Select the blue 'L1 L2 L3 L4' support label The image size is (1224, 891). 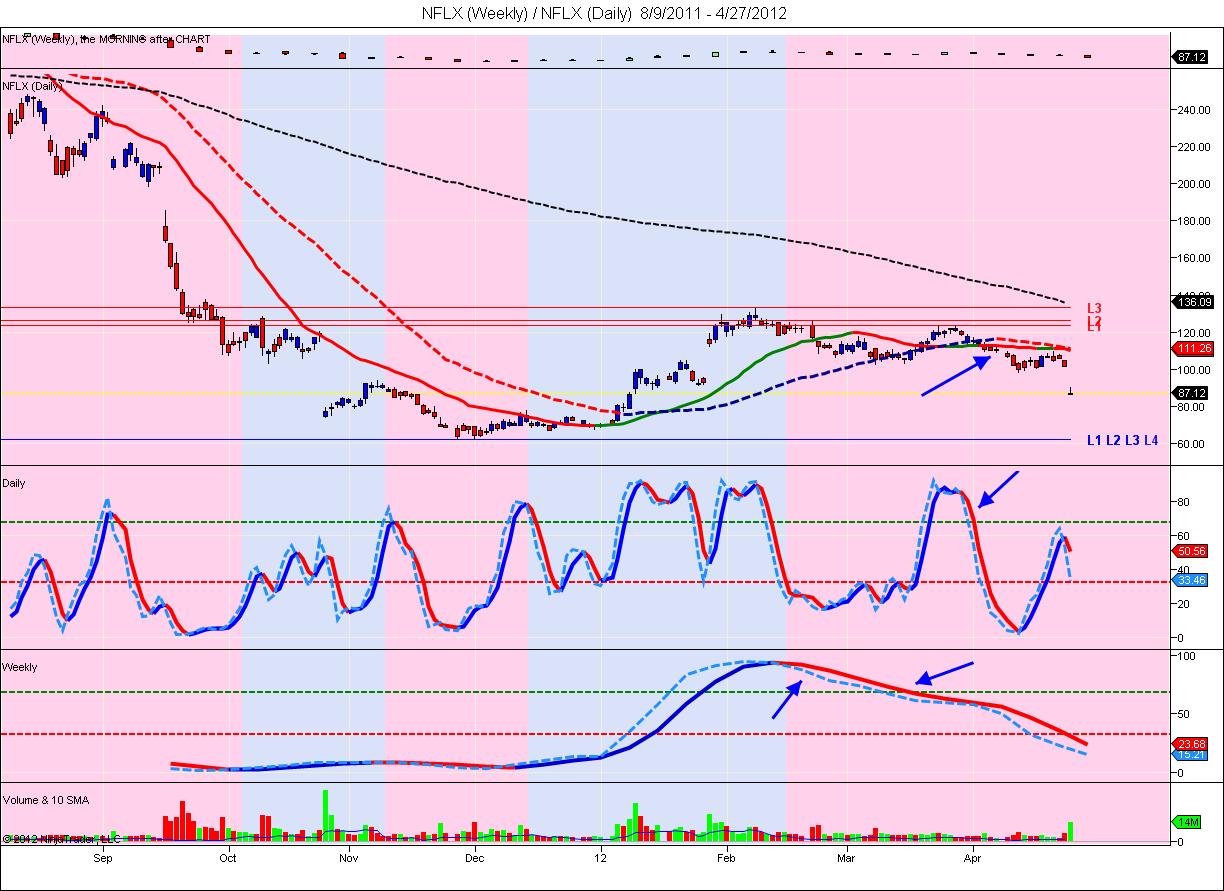pyautogui.click(x=1122, y=440)
